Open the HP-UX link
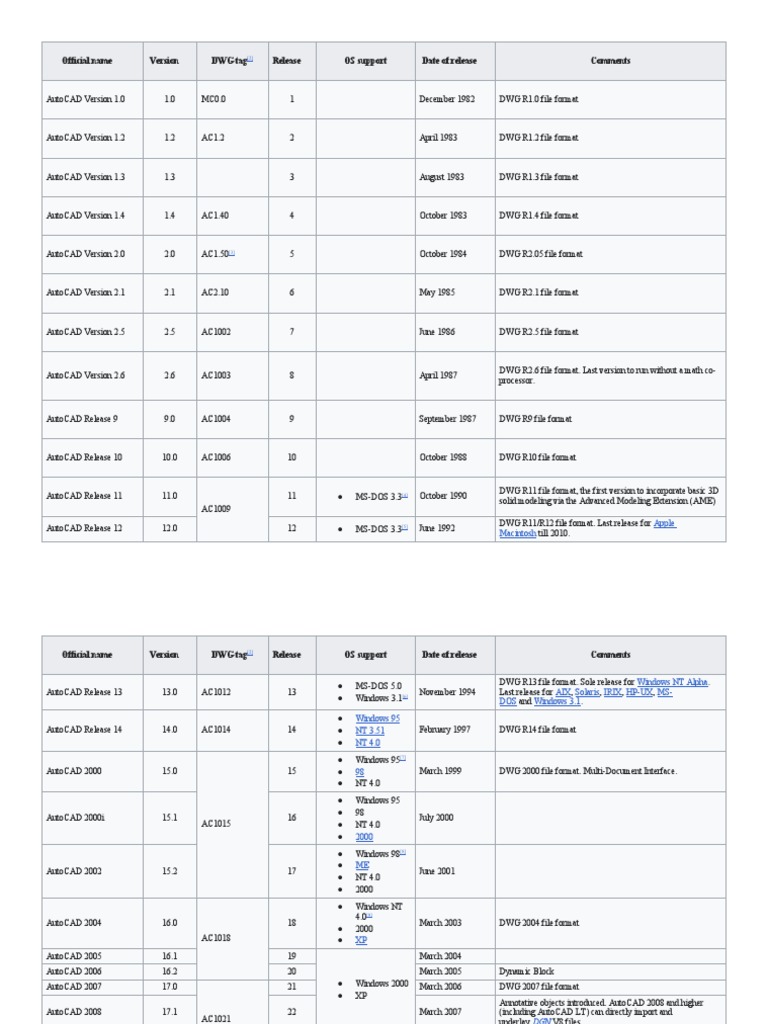Image resolution: width=768 pixels, height=1024 pixels. [637, 692]
